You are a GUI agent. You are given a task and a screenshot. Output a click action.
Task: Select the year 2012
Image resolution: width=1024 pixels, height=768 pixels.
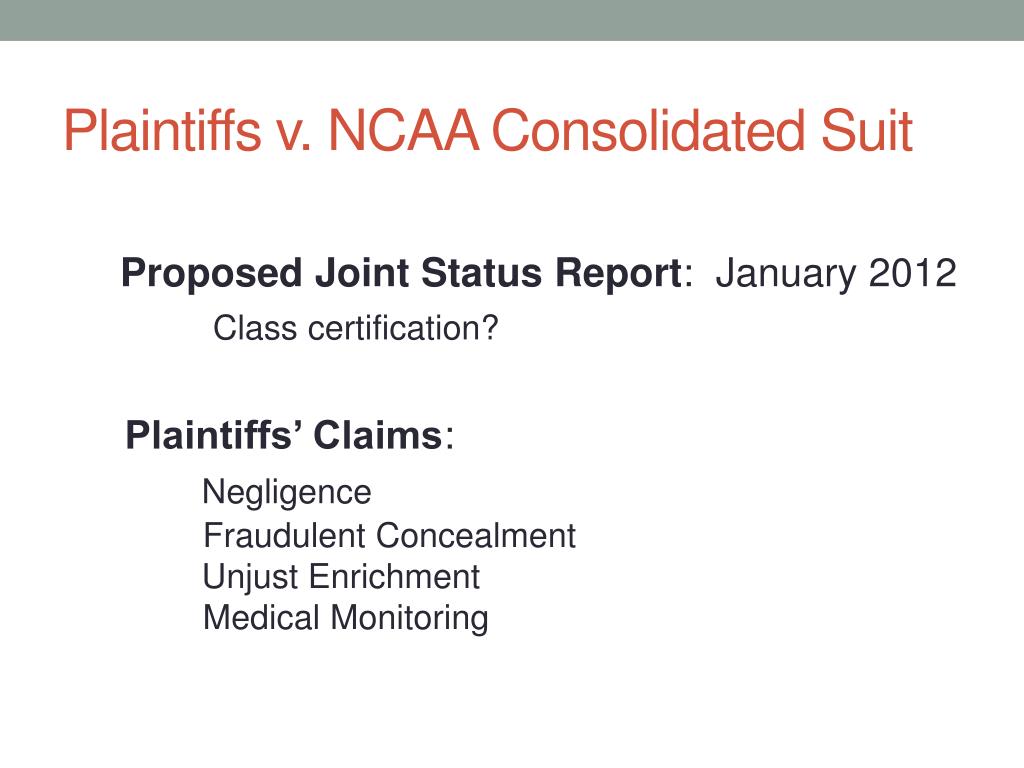tap(912, 273)
